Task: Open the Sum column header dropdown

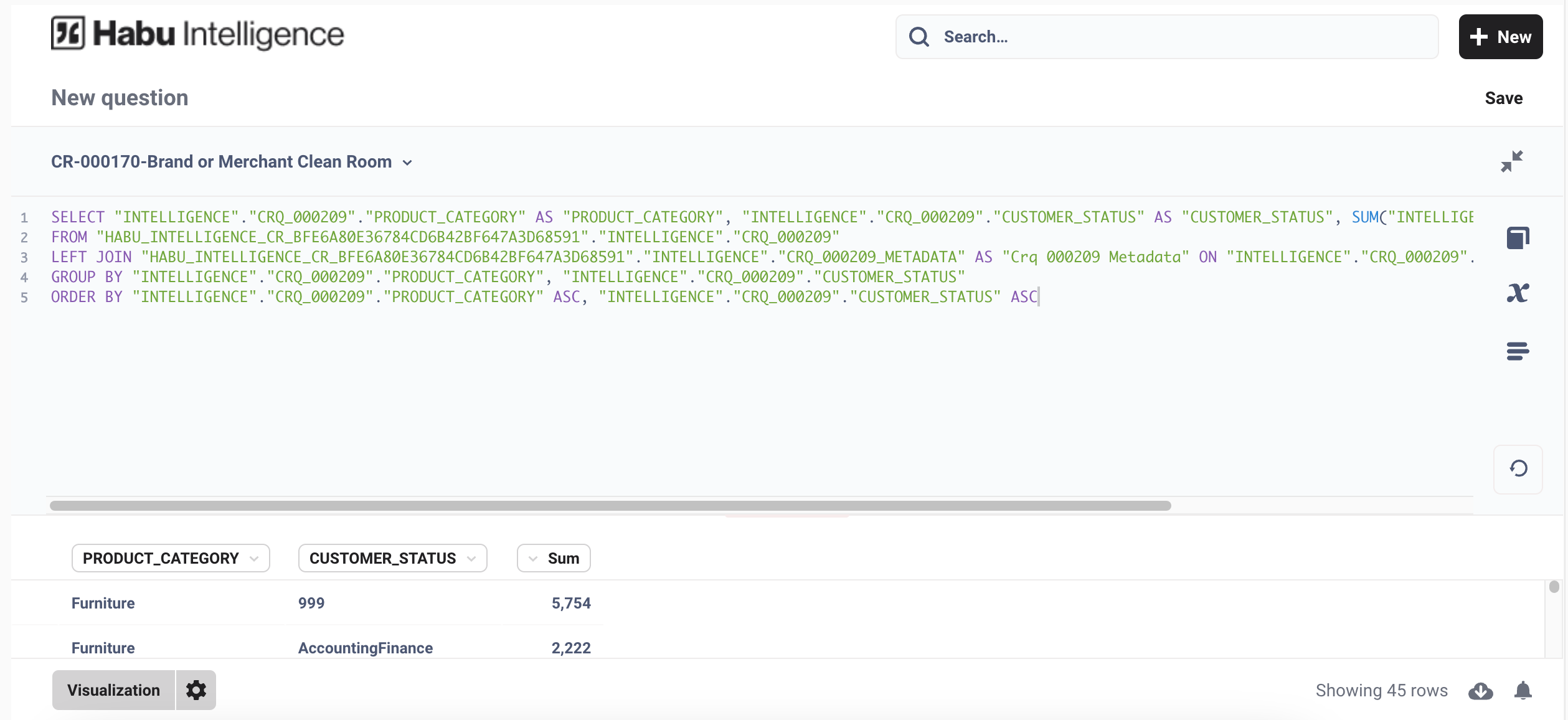Action: [554, 558]
